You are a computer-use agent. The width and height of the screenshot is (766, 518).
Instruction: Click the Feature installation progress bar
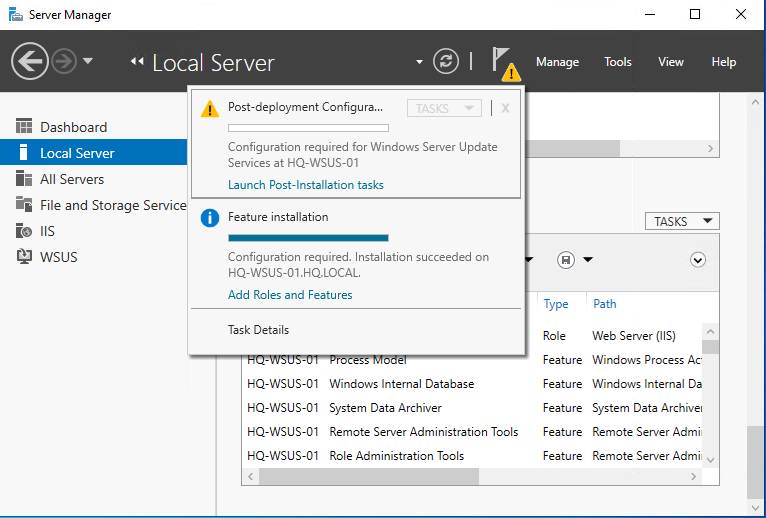(308, 238)
